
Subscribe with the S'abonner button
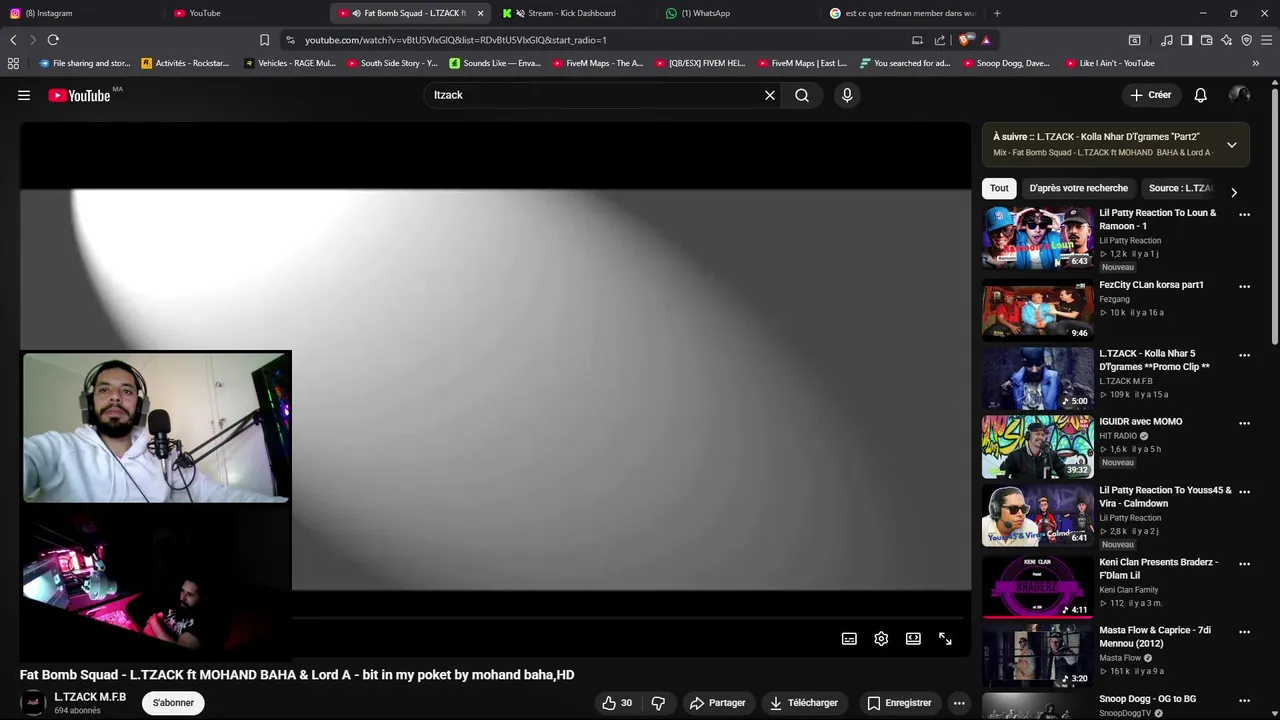(x=173, y=703)
